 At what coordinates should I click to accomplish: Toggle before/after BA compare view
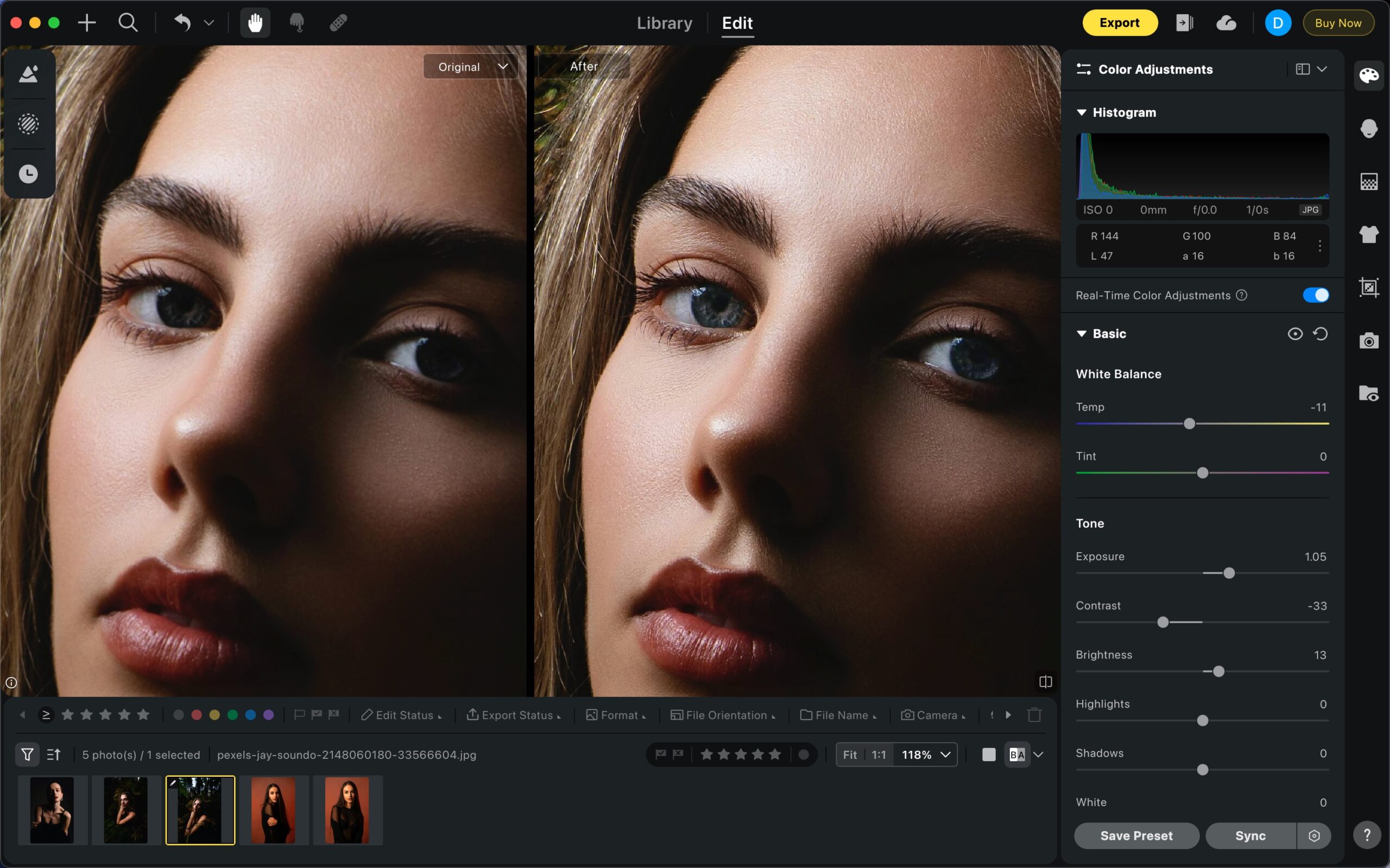[x=1017, y=755]
